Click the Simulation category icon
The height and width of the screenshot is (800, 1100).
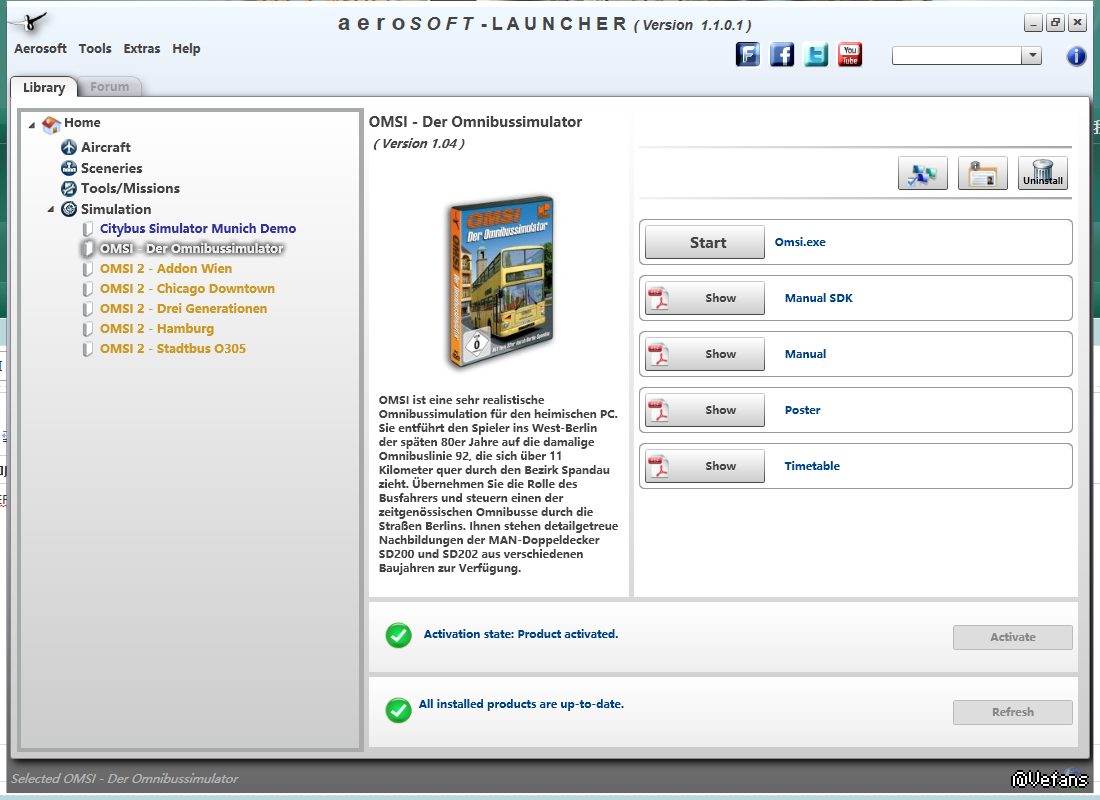click(69, 209)
